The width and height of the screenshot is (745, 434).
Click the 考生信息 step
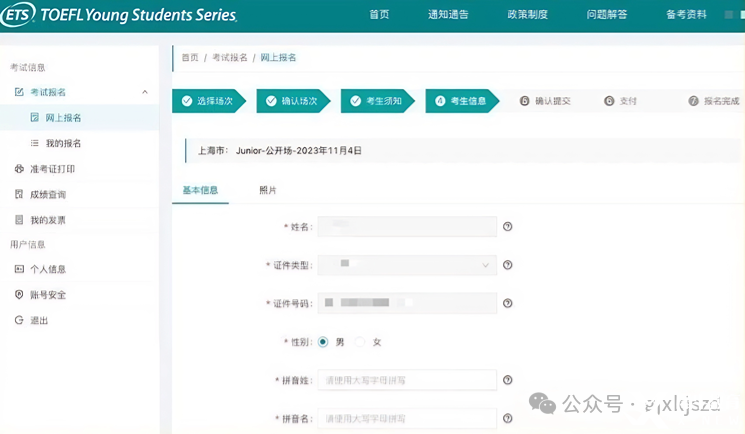462,101
